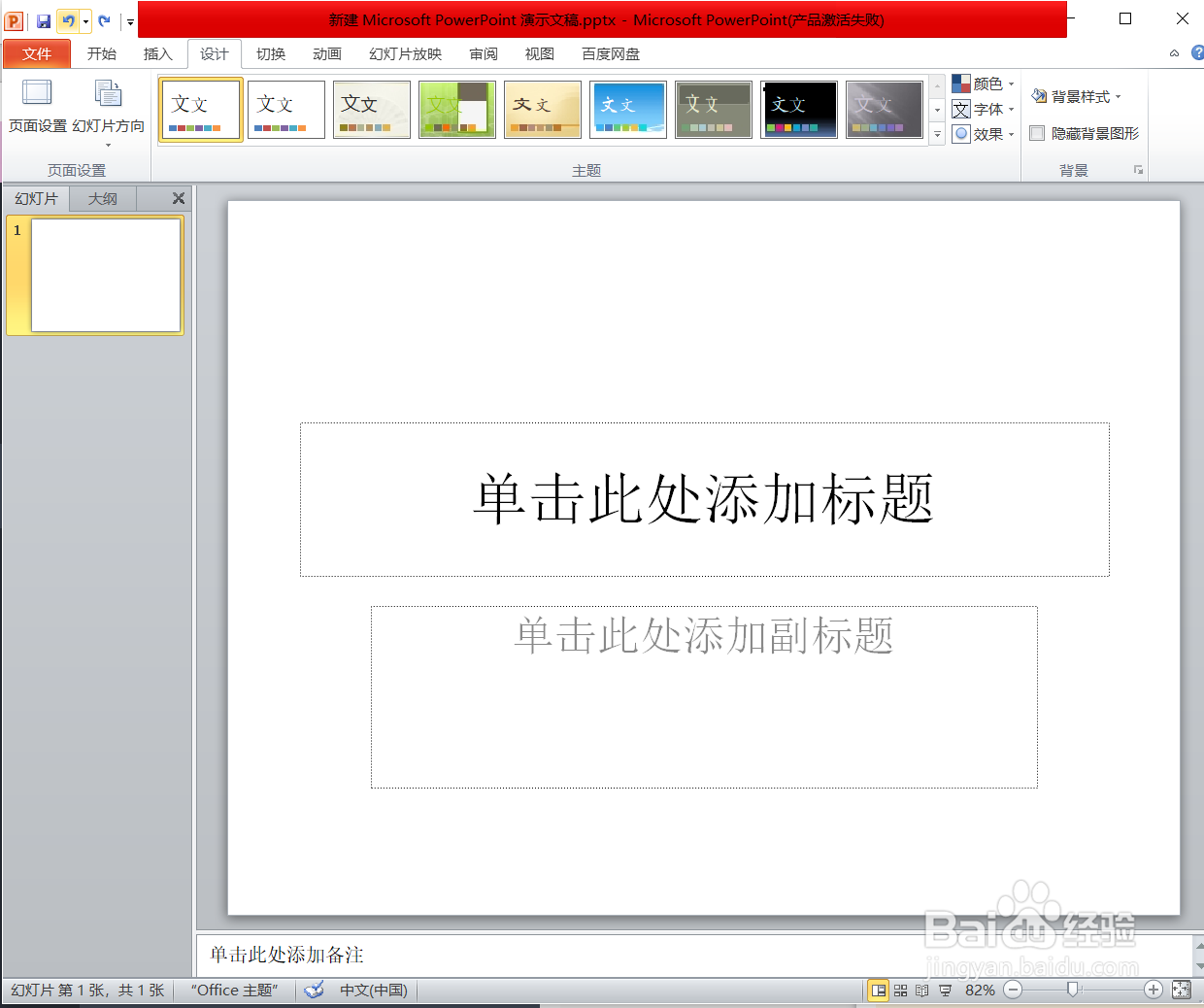Start Slide Show from the status bar

click(942, 990)
